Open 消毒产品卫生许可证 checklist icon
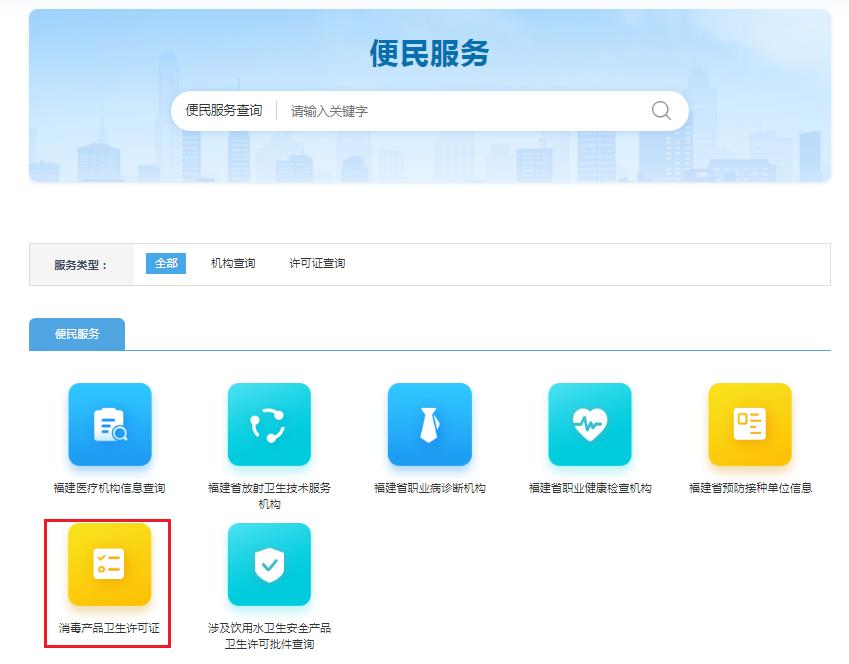The image size is (849, 664). tap(110, 564)
